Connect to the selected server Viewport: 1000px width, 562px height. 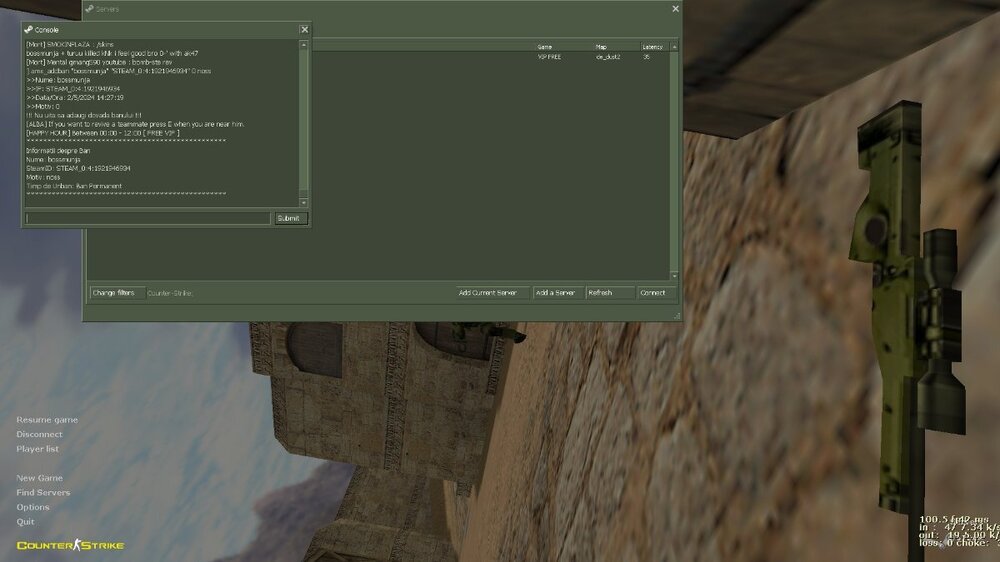tap(653, 293)
